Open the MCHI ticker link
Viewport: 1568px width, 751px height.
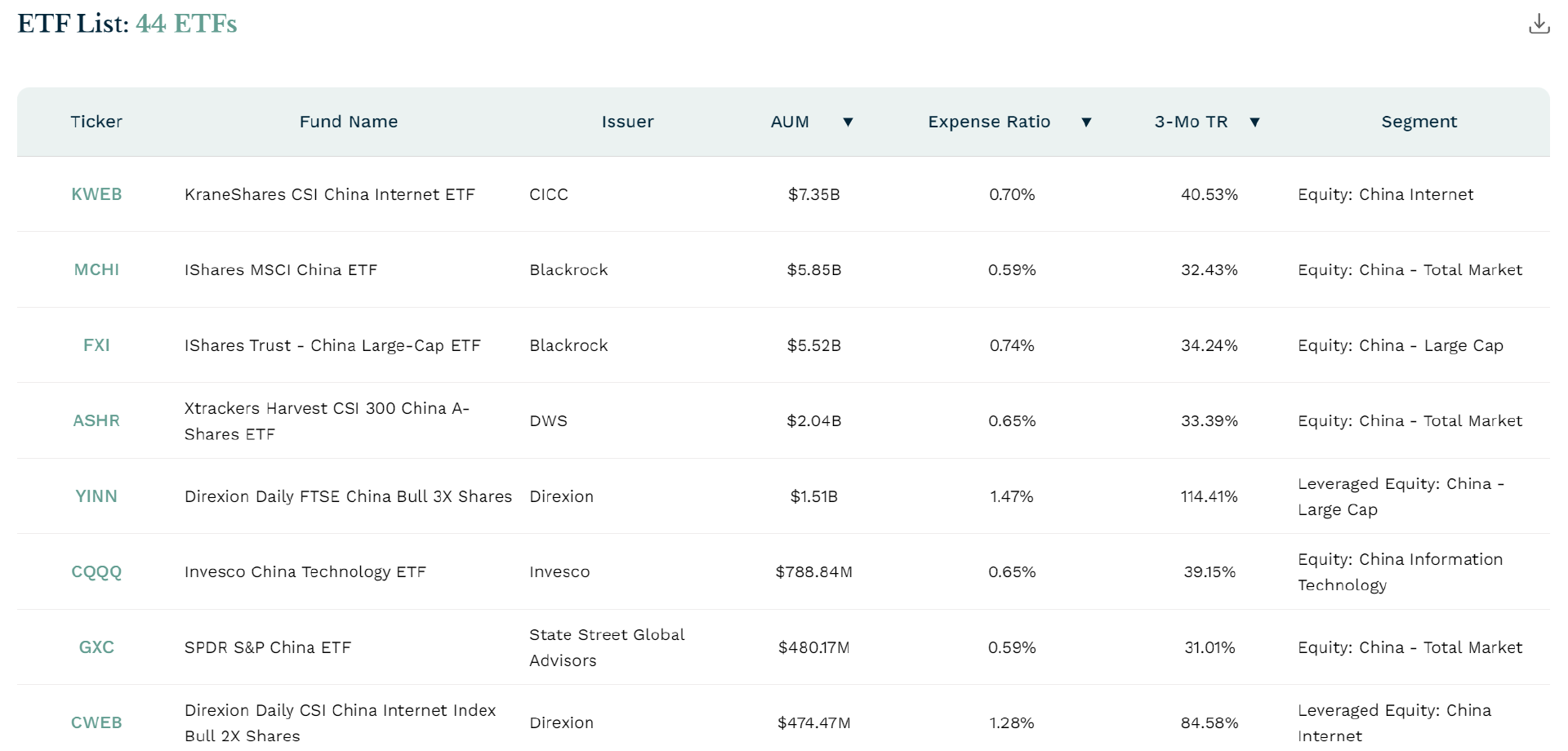pos(96,269)
